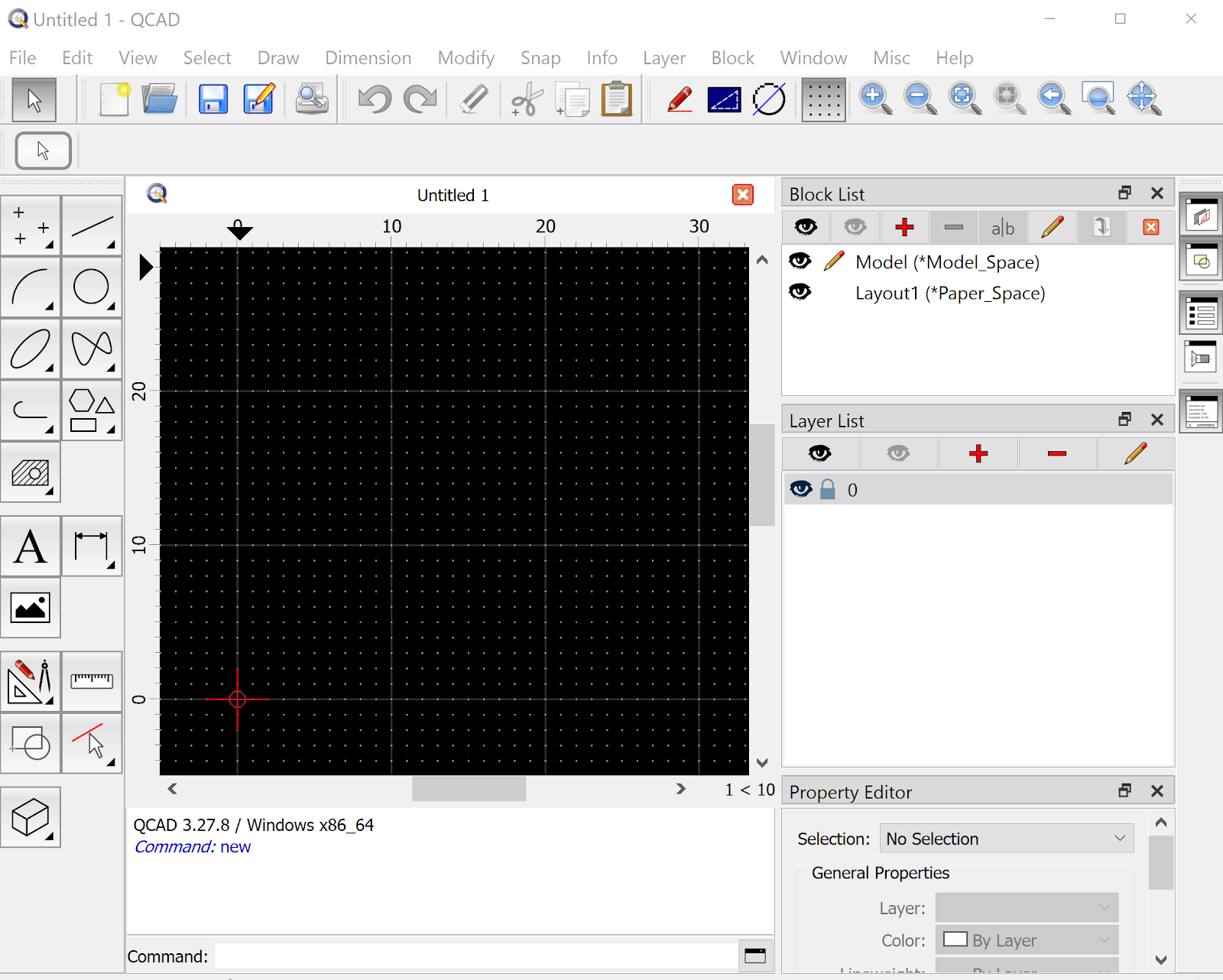
Task: Click the Undo toolbar button
Action: [x=375, y=99]
